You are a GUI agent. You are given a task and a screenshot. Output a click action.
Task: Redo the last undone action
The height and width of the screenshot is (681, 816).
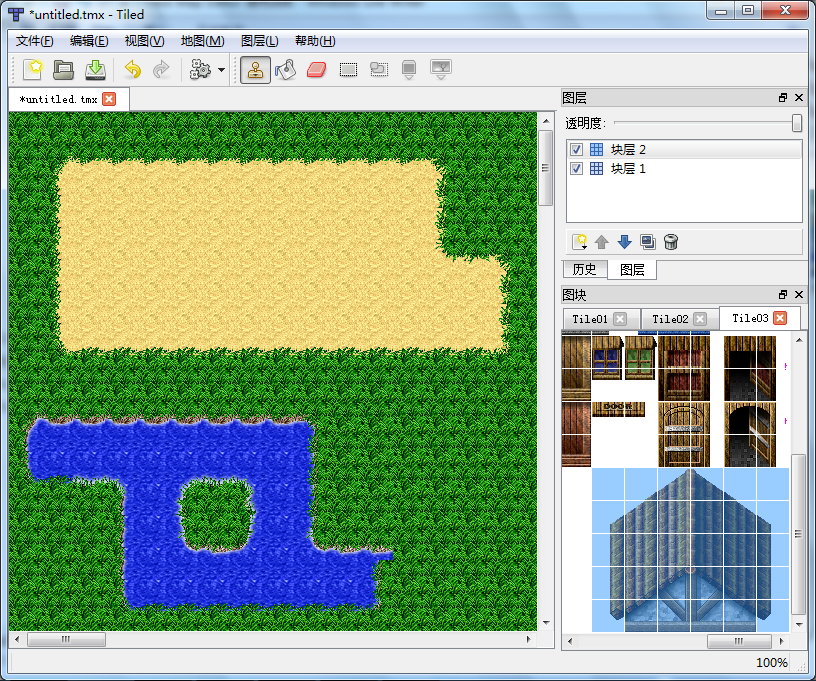click(x=161, y=69)
